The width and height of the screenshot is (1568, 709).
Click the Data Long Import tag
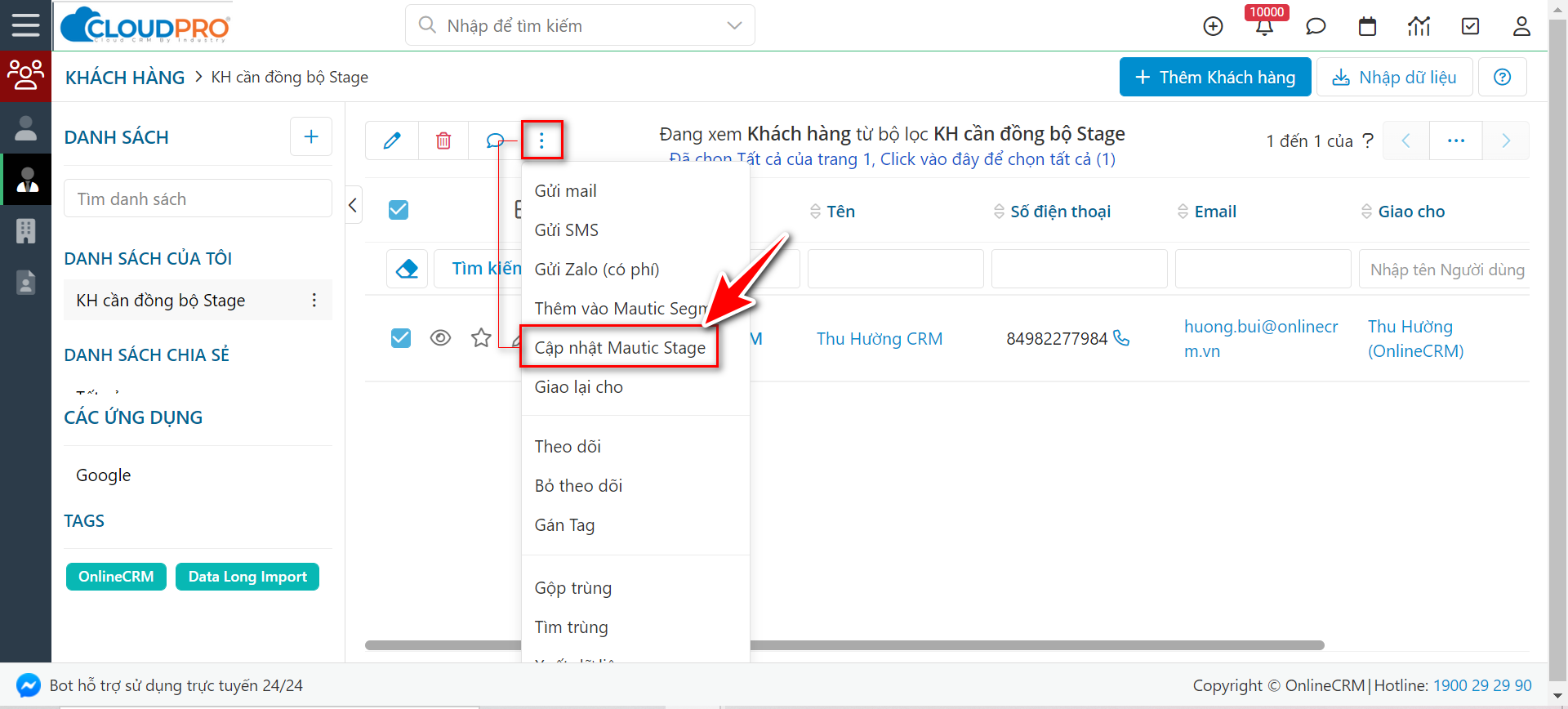[247, 577]
